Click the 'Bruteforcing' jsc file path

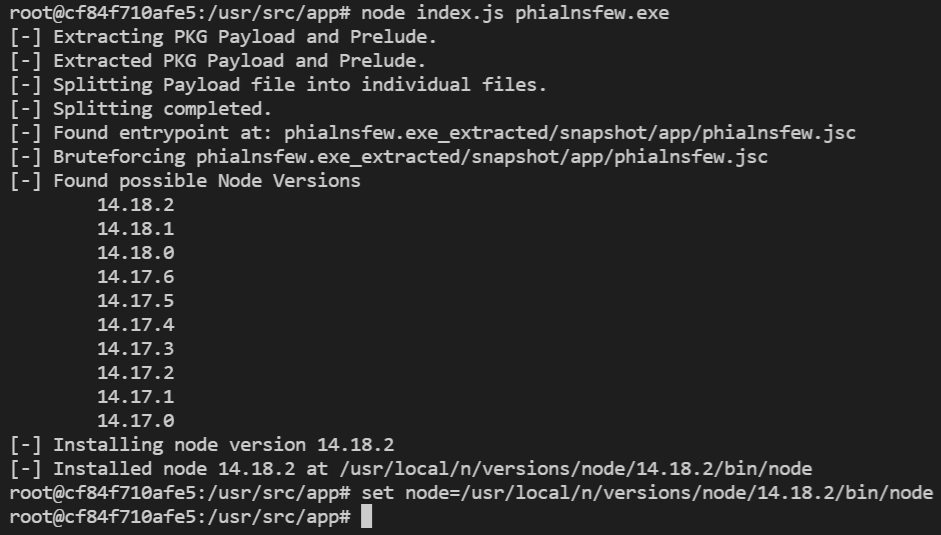pos(482,157)
